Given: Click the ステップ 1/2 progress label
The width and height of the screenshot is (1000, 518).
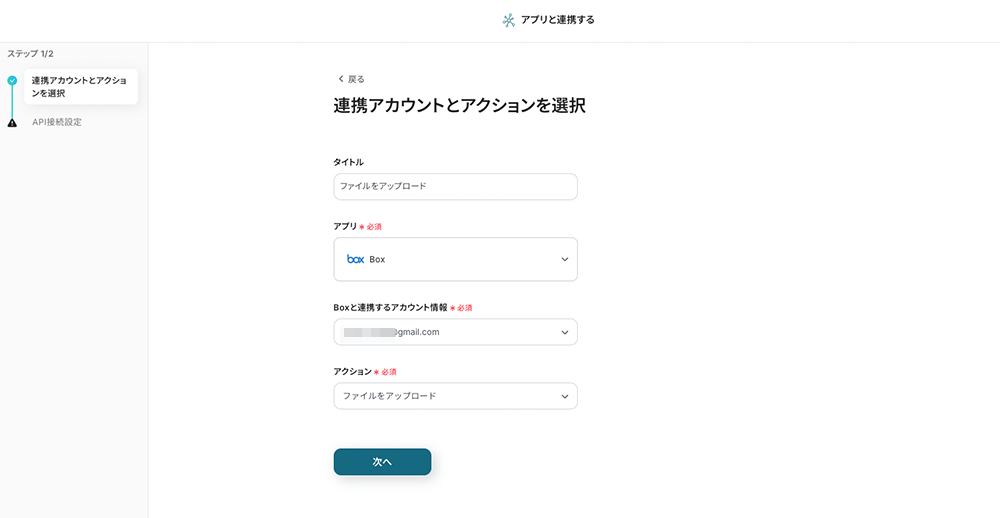Looking at the screenshot, I should point(31,54).
